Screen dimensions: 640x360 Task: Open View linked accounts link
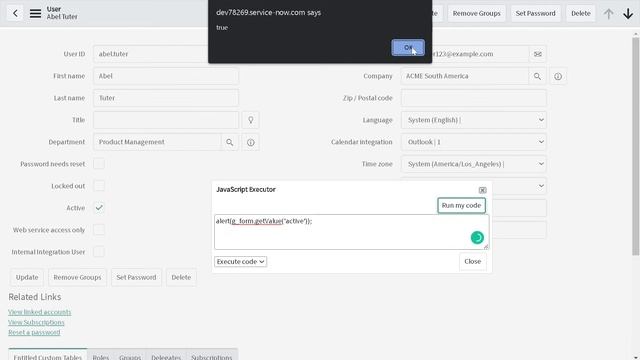pyautogui.click(x=40, y=312)
